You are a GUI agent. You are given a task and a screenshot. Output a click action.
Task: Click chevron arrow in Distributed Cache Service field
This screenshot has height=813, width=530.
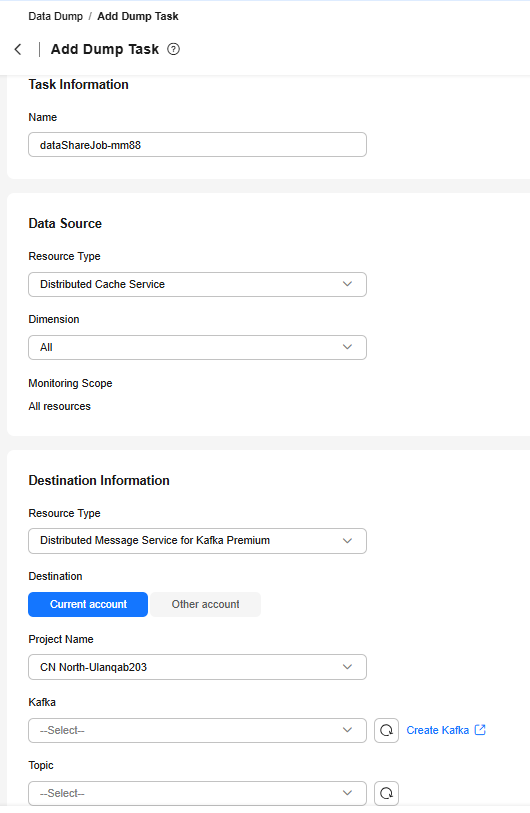click(347, 284)
